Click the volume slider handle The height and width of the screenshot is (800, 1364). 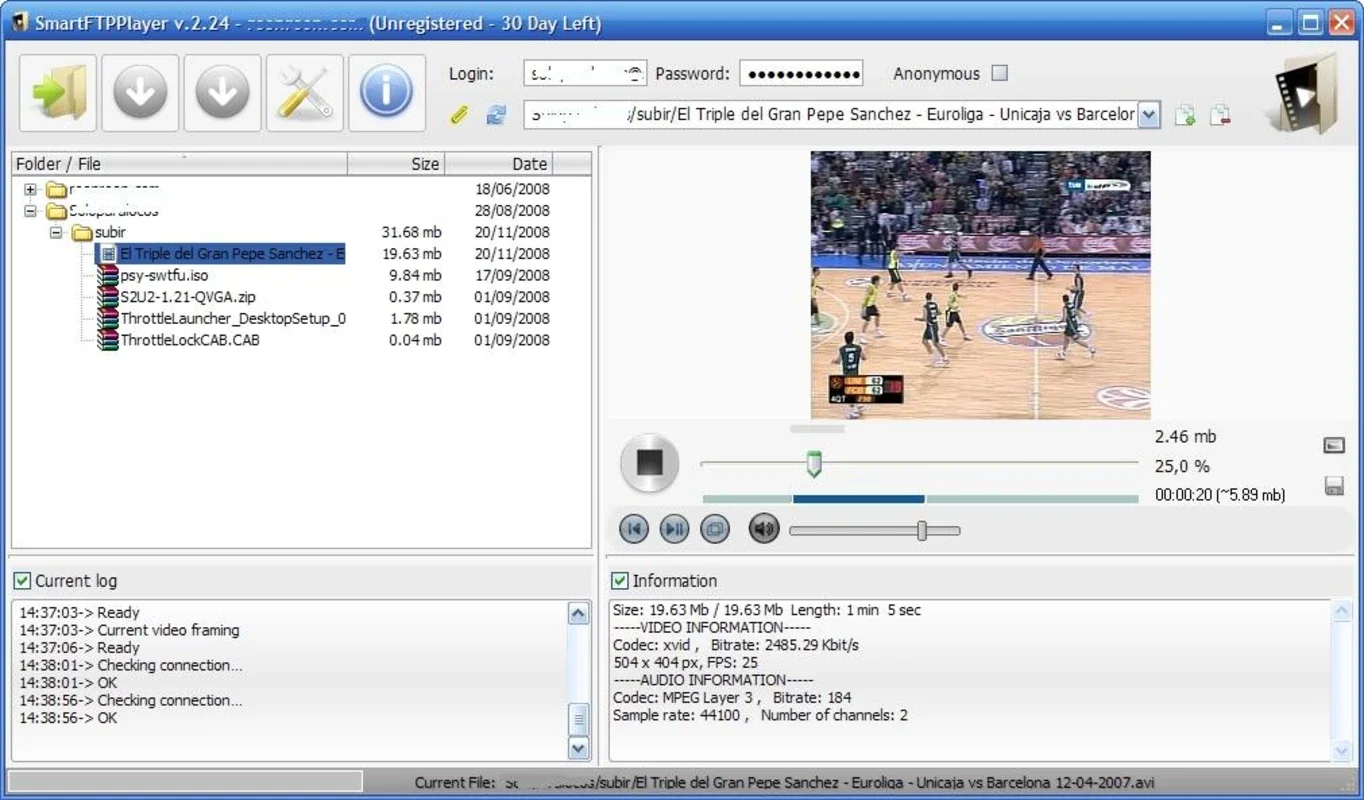point(922,530)
